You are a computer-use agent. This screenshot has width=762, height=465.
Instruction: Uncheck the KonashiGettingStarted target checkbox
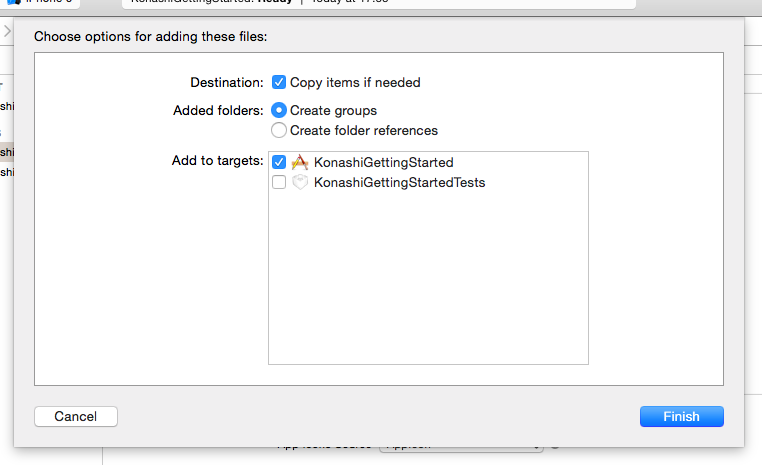(x=279, y=162)
